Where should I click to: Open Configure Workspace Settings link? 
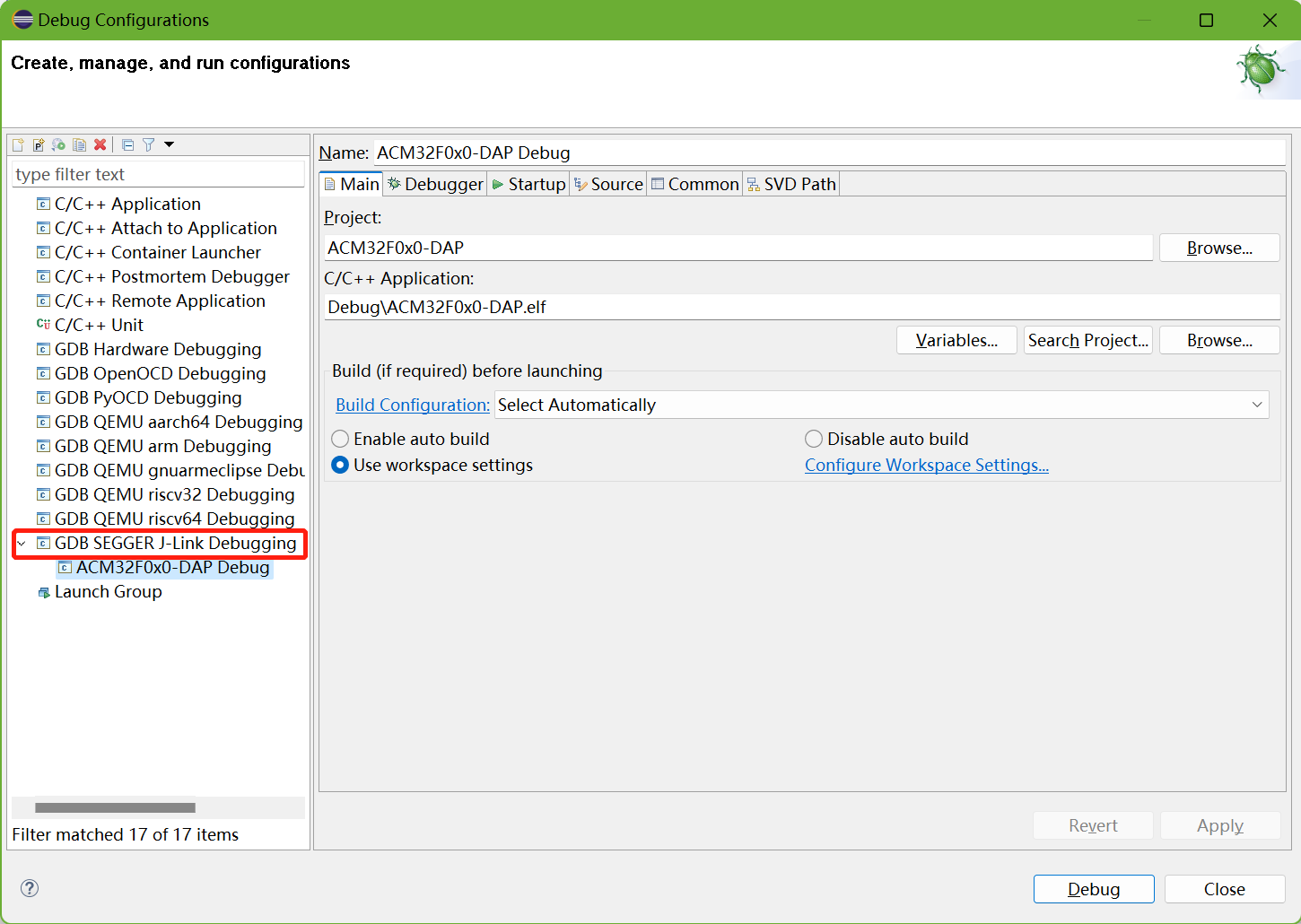pos(926,465)
